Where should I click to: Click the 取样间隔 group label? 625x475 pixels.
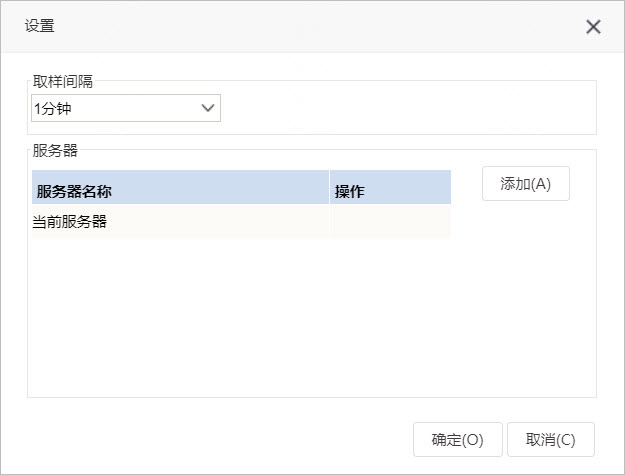(x=63, y=81)
